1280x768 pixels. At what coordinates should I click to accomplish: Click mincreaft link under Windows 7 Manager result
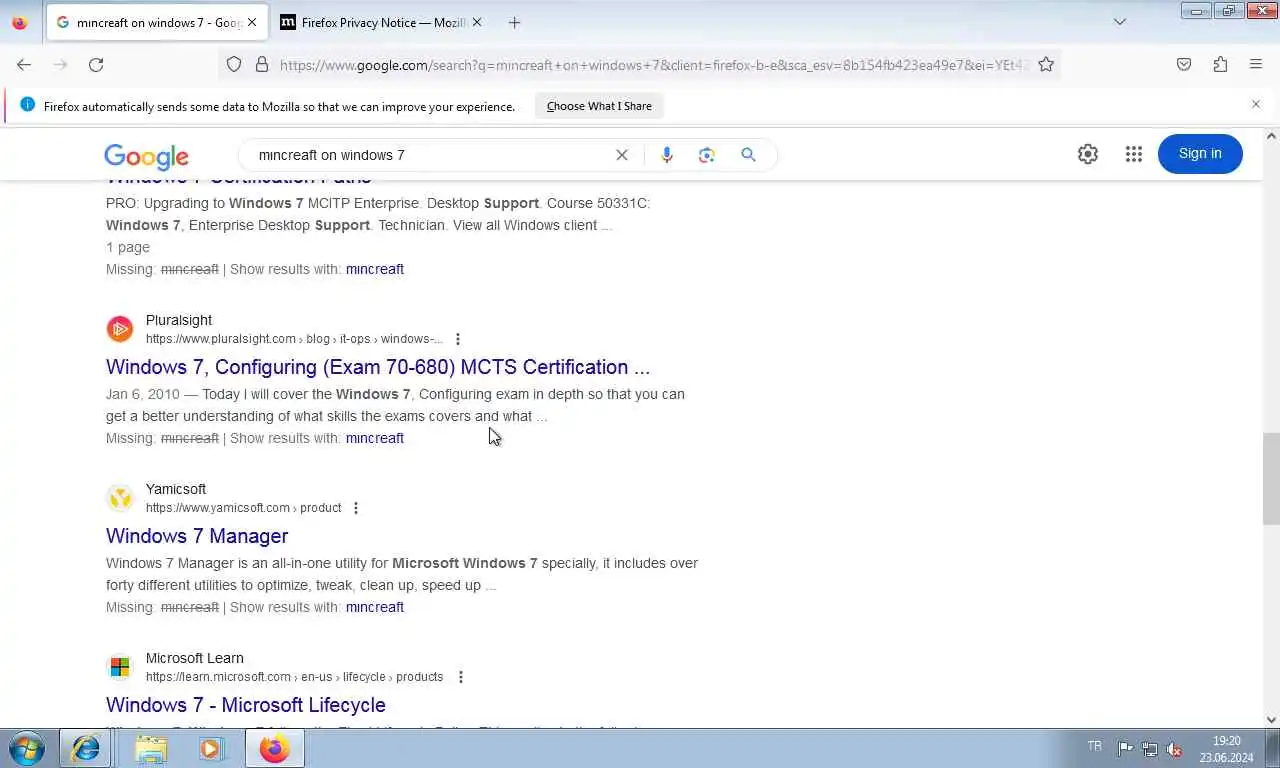pyautogui.click(x=375, y=607)
